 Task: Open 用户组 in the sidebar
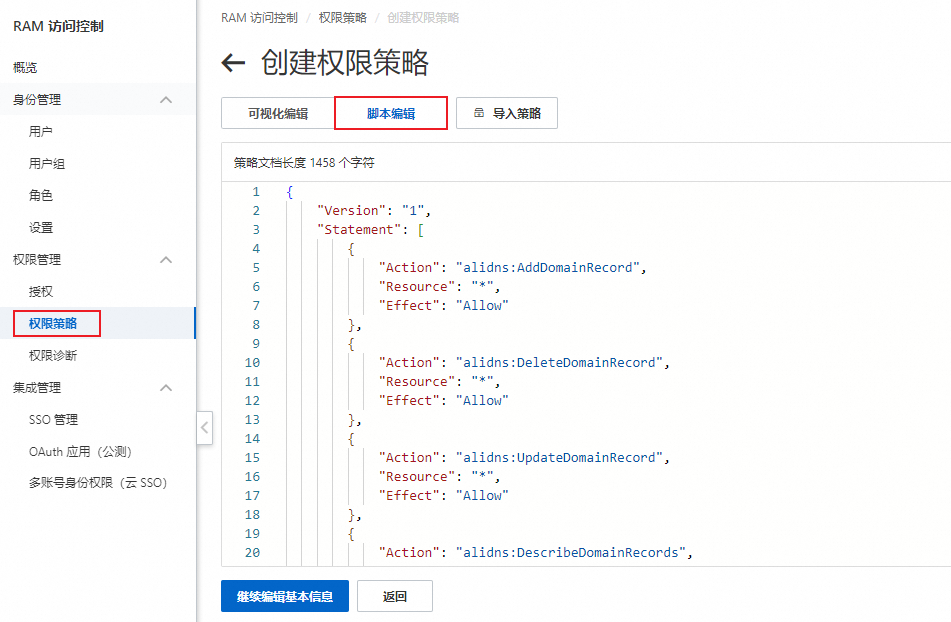tap(47, 164)
